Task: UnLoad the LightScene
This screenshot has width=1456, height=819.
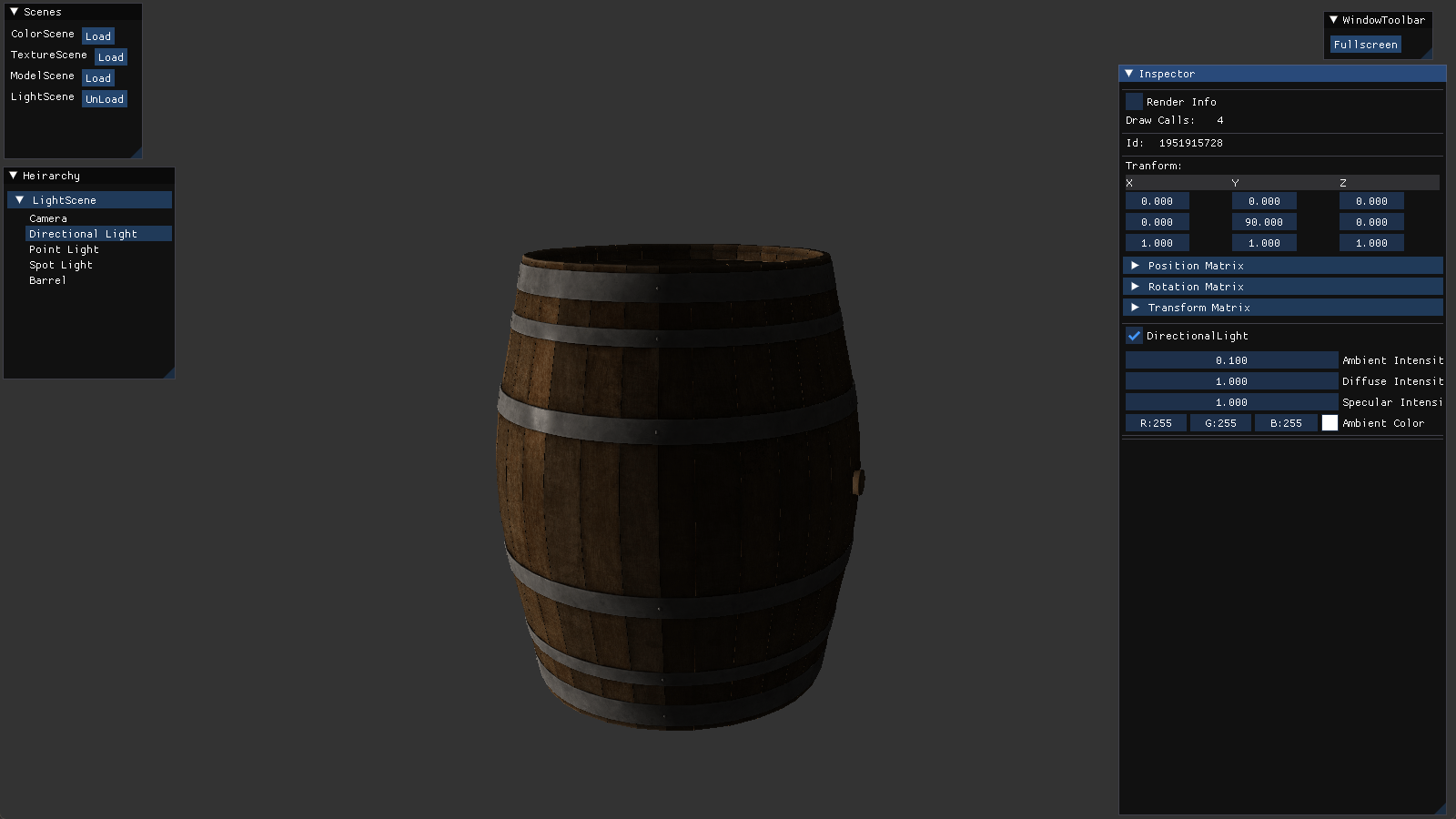Action: pyautogui.click(x=105, y=99)
